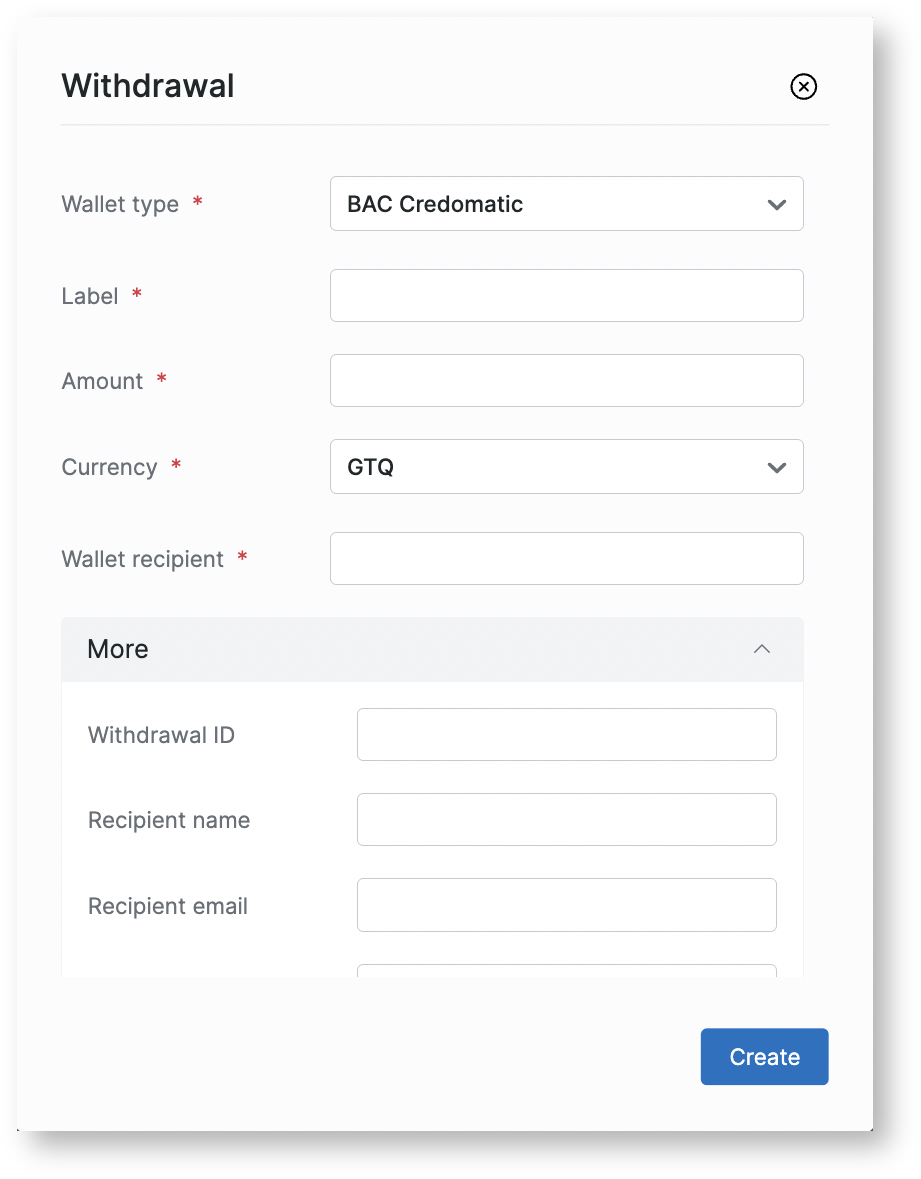This screenshot has width=921, height=1179.
Task: Click the partially visible field below Recipient email
Action: 566,970
